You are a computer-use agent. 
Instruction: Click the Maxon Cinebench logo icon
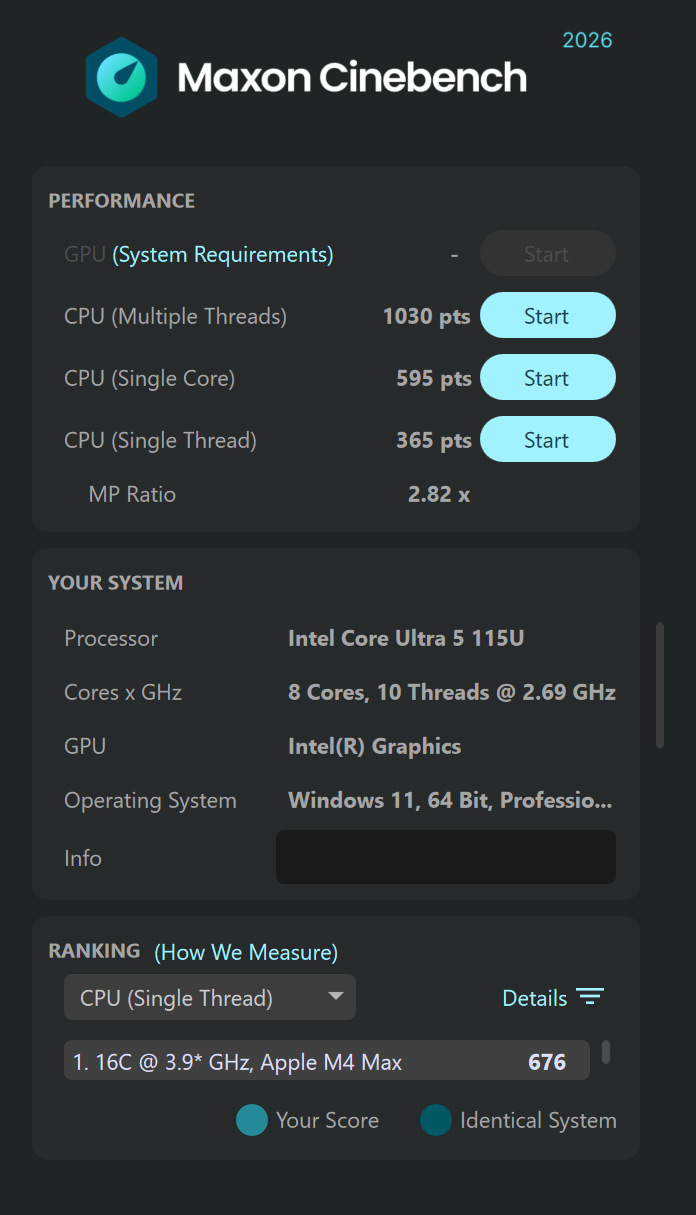121,77
